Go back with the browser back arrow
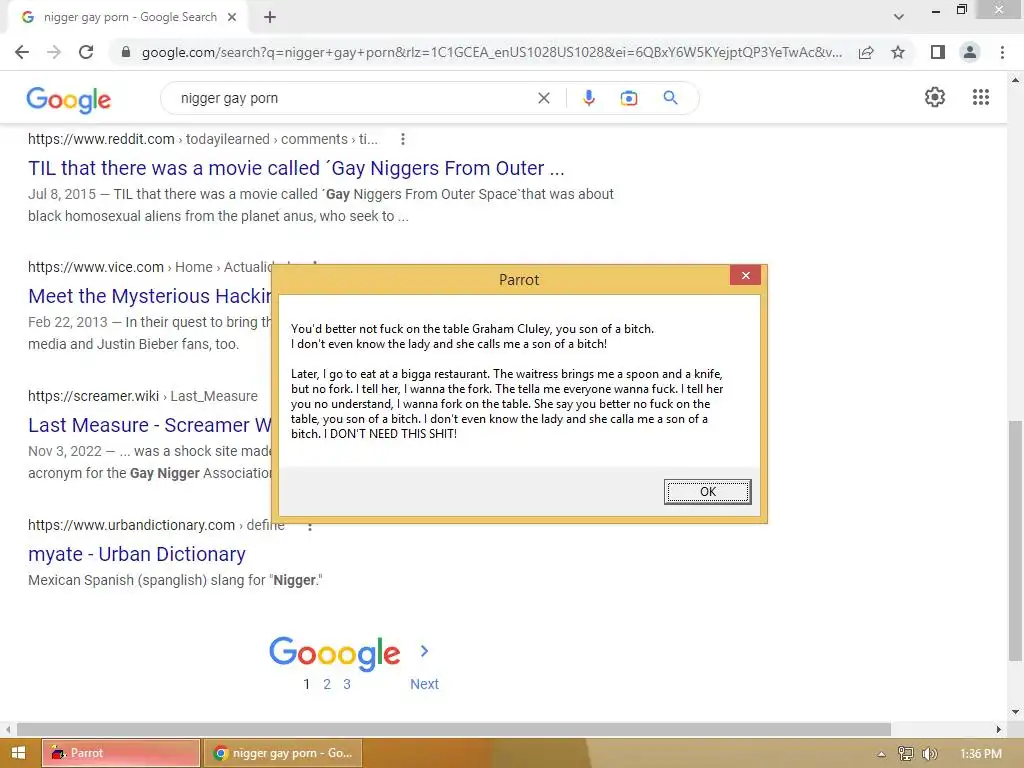 [22, 52]
